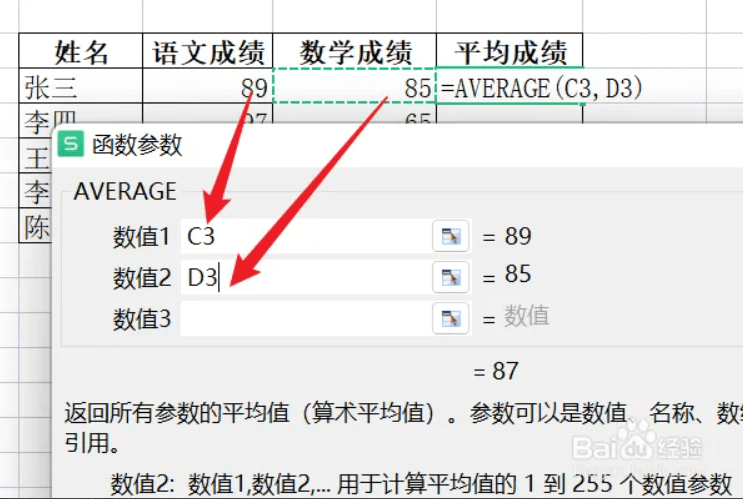Select the 平均成绩 header cell
Image resolution: width=743 pixels, height=499 pixels.
tap(510, 52)
